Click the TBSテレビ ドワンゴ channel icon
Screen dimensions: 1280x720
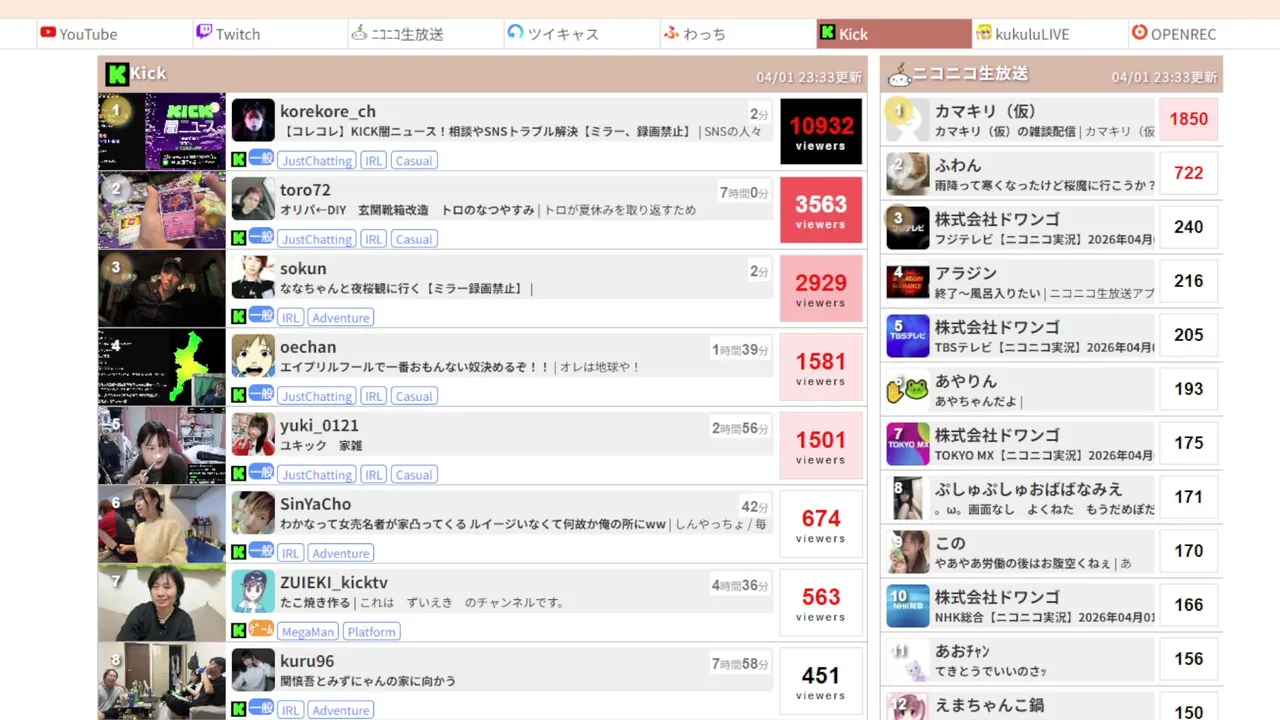[x=908, y=335]
